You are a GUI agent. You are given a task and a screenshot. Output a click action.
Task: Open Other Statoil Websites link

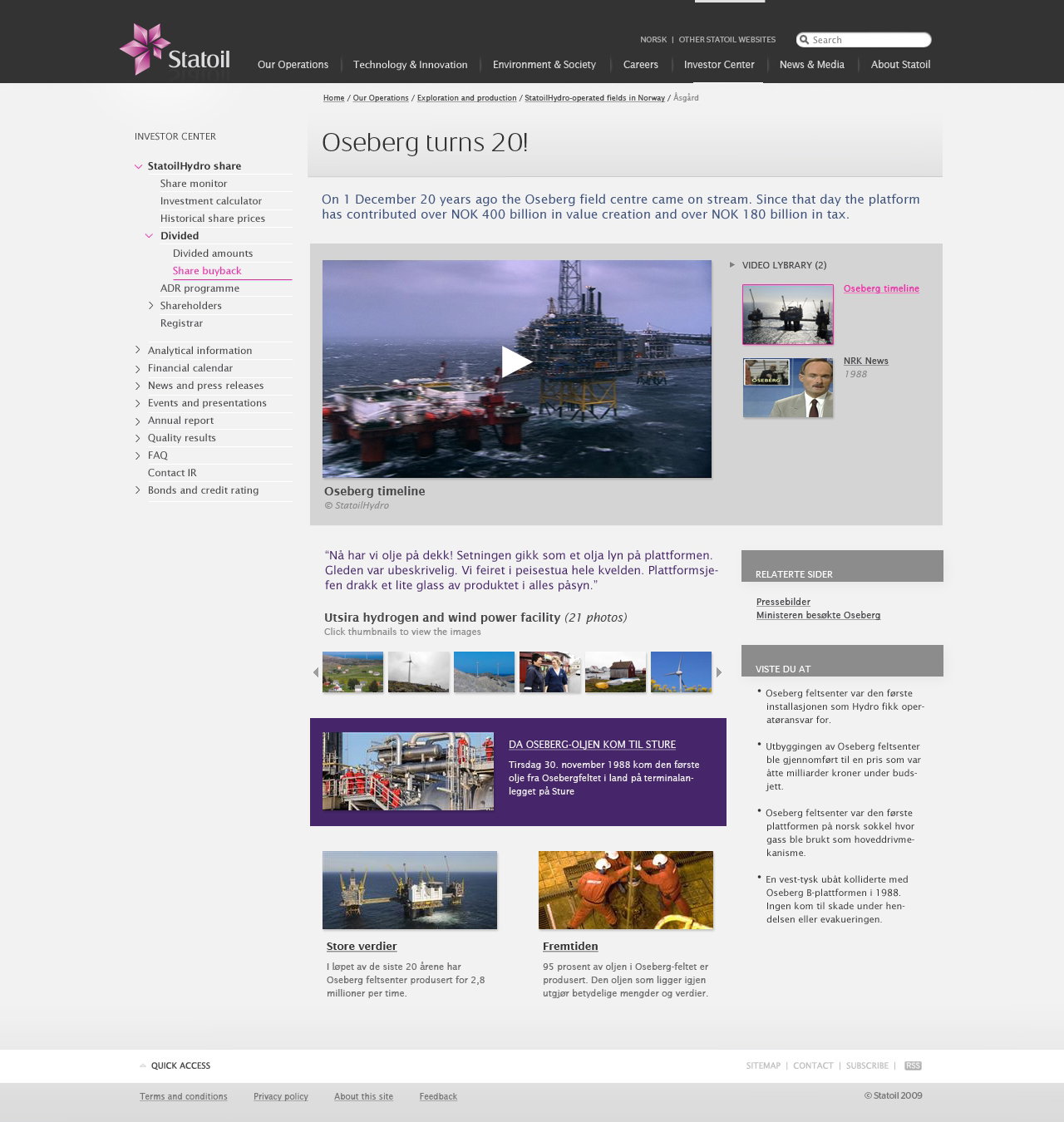pyautogui.click(x=727, y=40)
